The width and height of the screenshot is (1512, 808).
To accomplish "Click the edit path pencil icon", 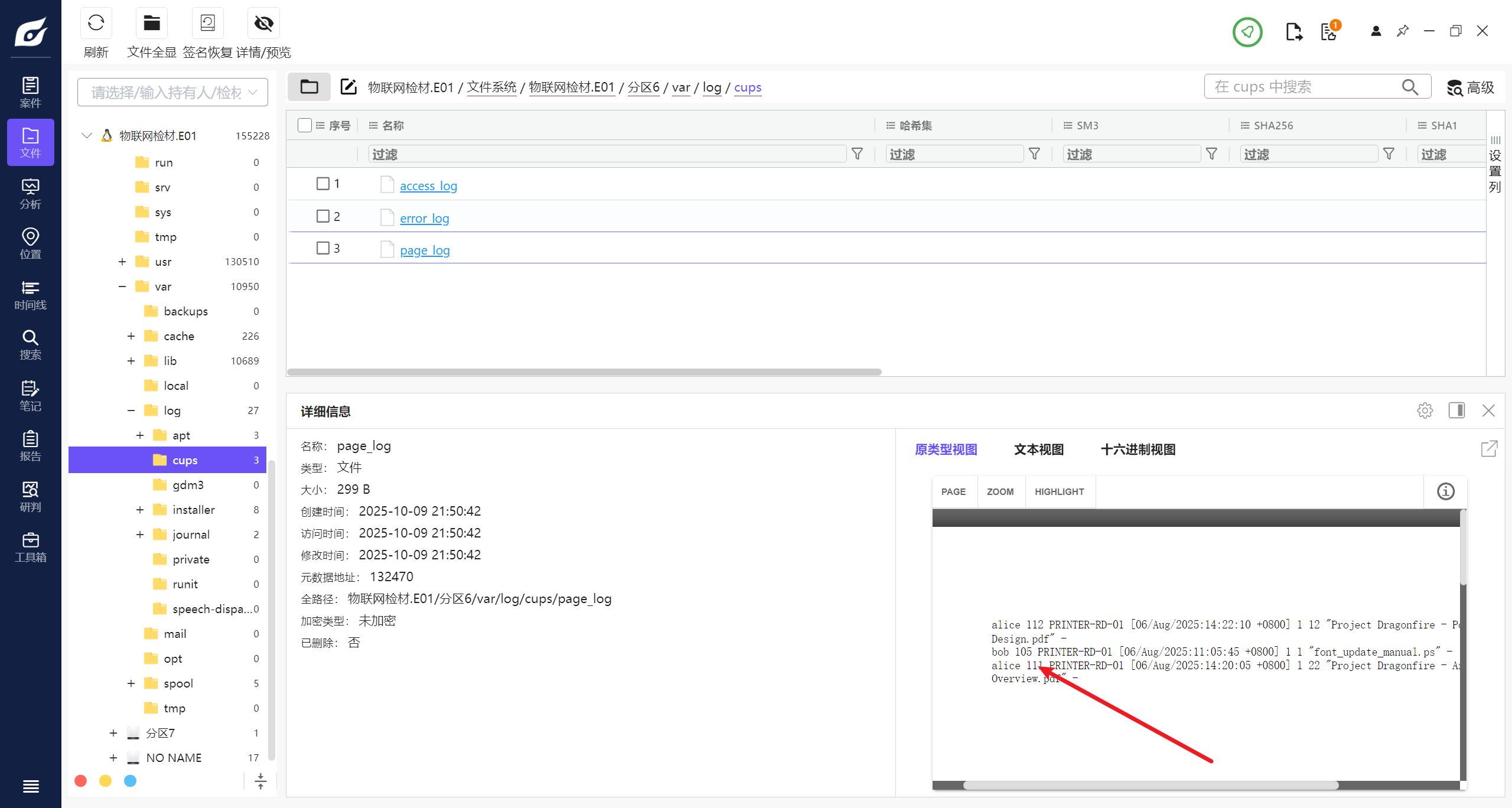I will tap(348, 87).
